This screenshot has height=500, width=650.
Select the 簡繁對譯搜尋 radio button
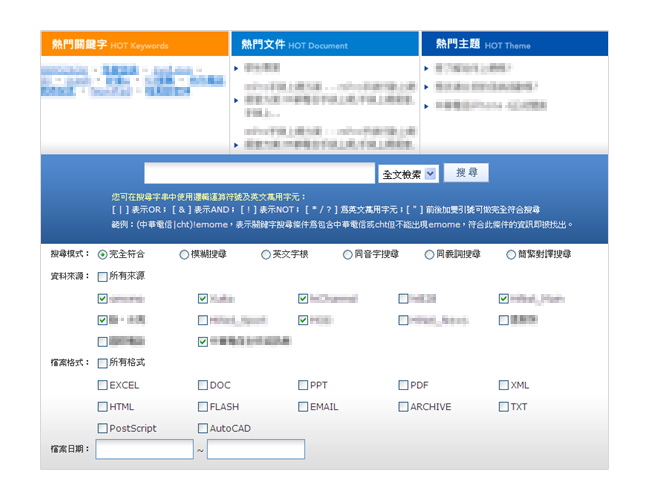click(x=510, y=254)
